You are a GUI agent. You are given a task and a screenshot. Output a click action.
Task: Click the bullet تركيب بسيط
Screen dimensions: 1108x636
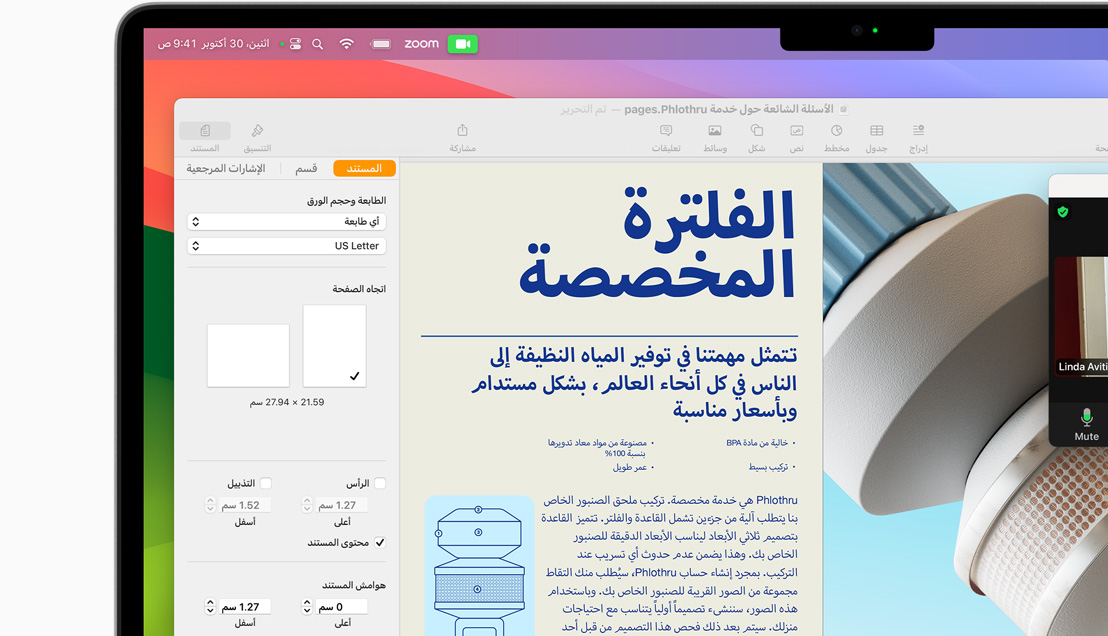pos(772,467)
